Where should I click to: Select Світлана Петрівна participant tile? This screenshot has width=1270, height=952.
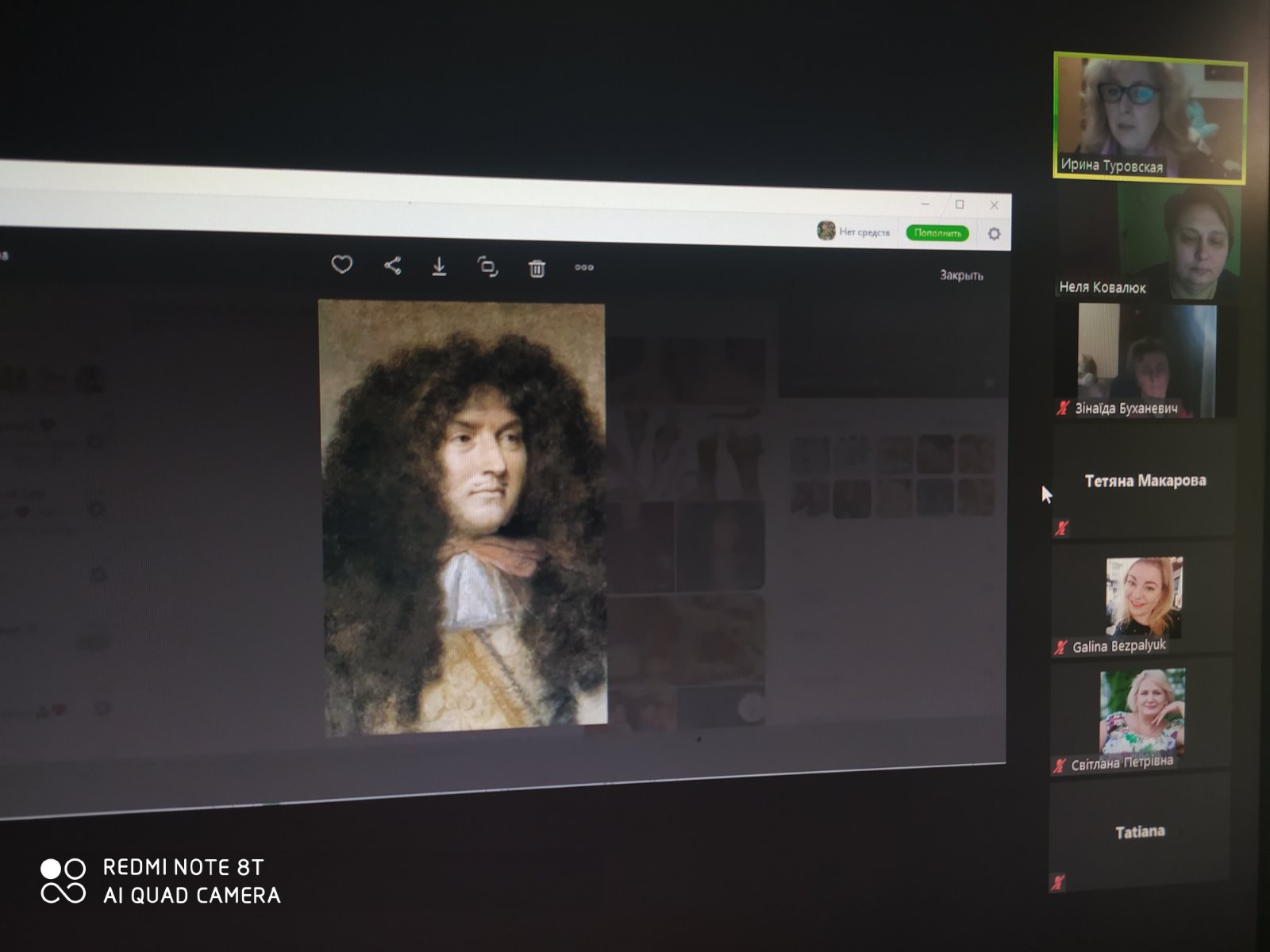(x=1141, y=716)
